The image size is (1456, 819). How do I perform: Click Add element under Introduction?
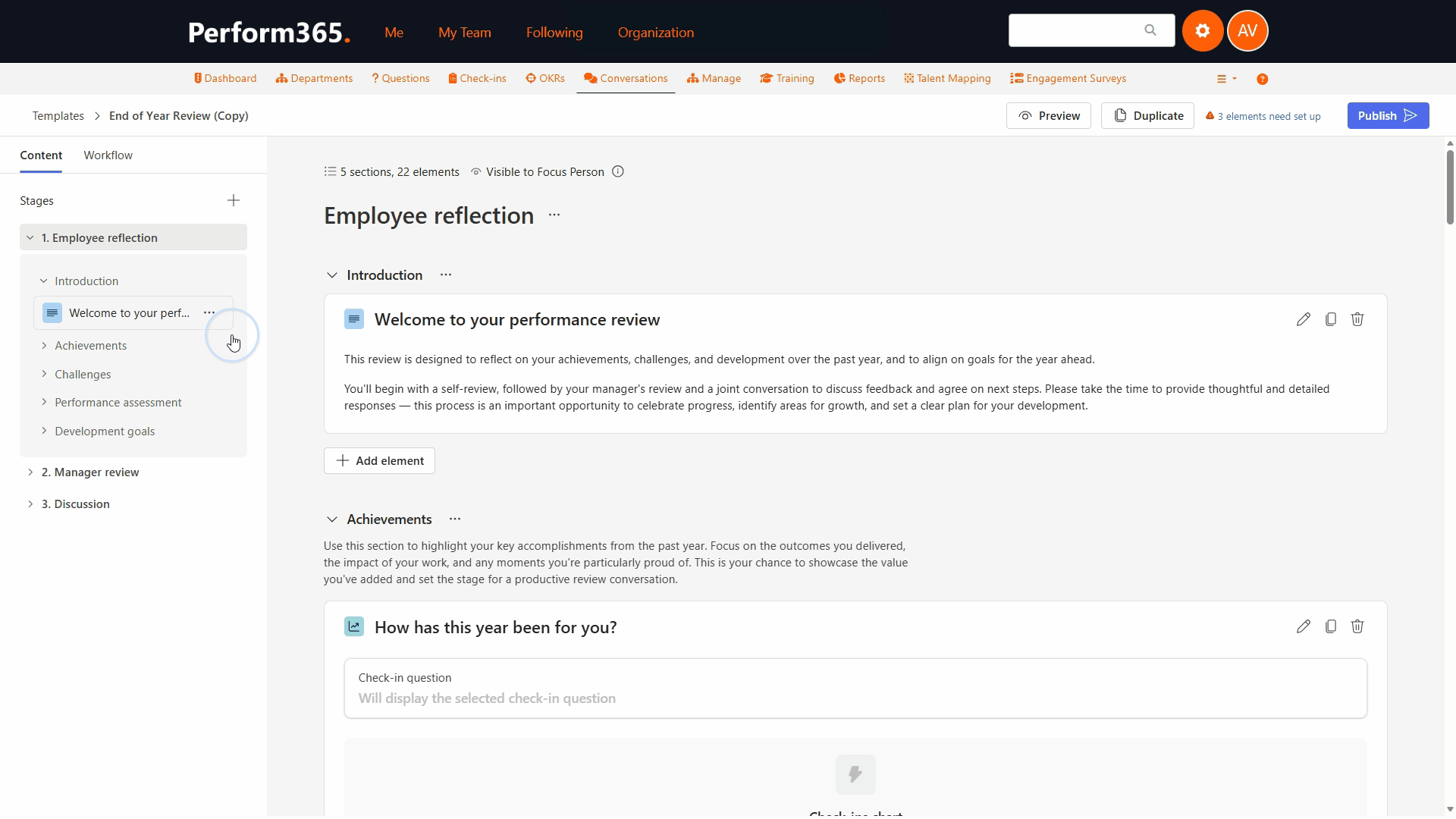point(379,460)
